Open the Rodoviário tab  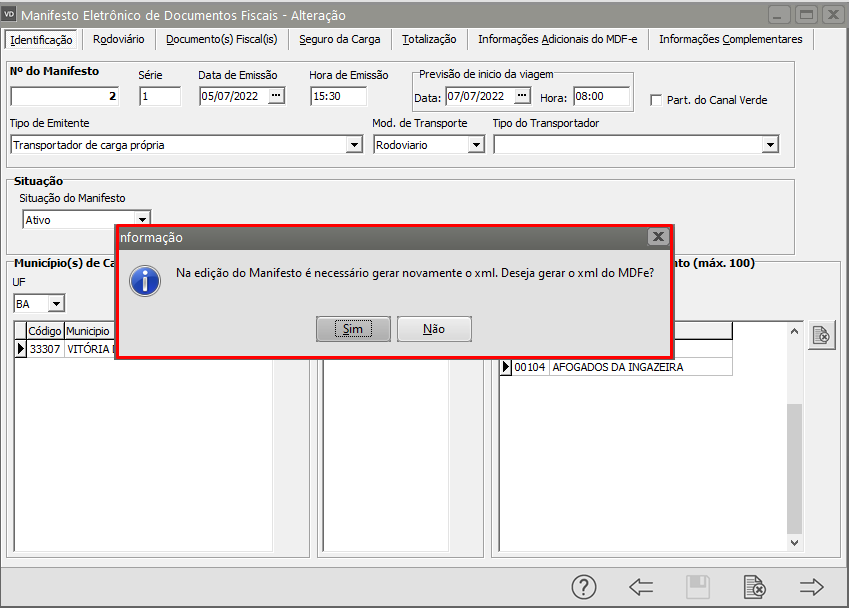pyautogui.click(x=119, y=39)
